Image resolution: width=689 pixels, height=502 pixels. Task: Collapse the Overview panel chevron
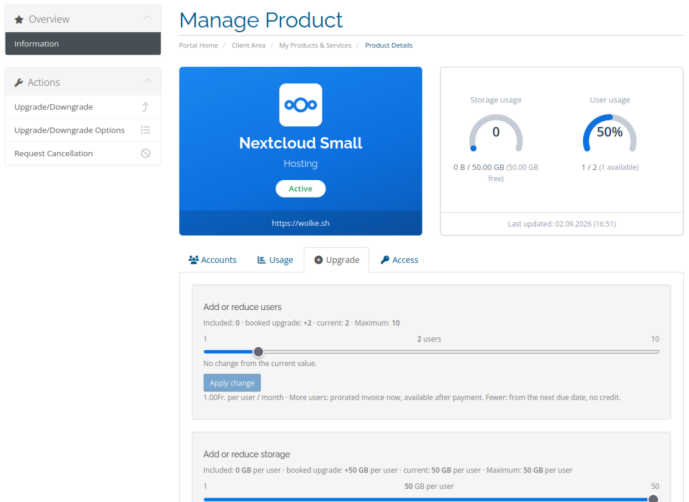pyautogui.click(x=148, y=18)
